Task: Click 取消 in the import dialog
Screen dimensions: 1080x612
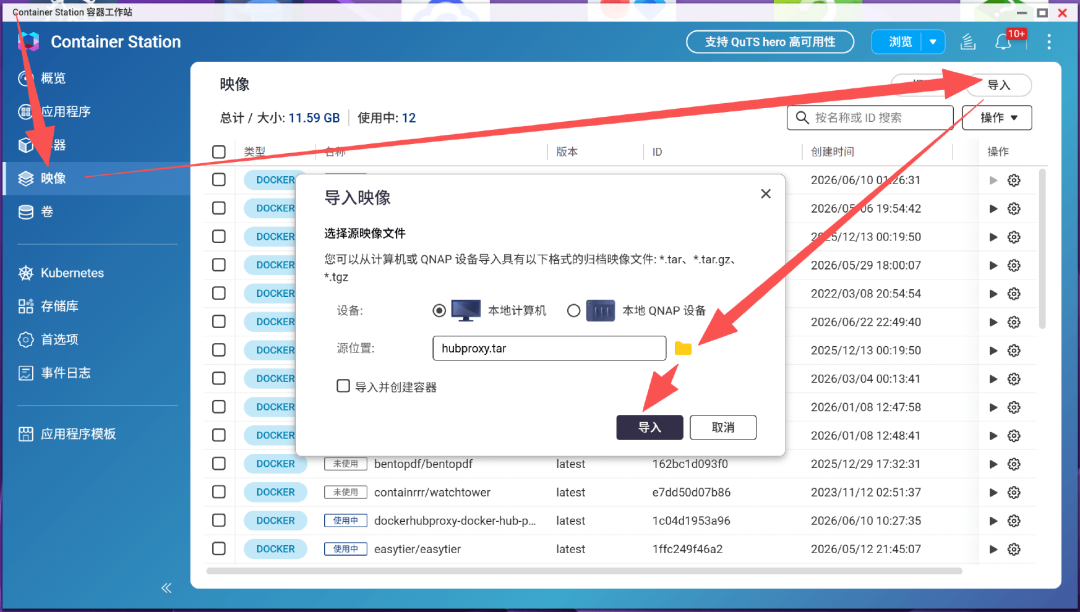Action: point(723,428)
